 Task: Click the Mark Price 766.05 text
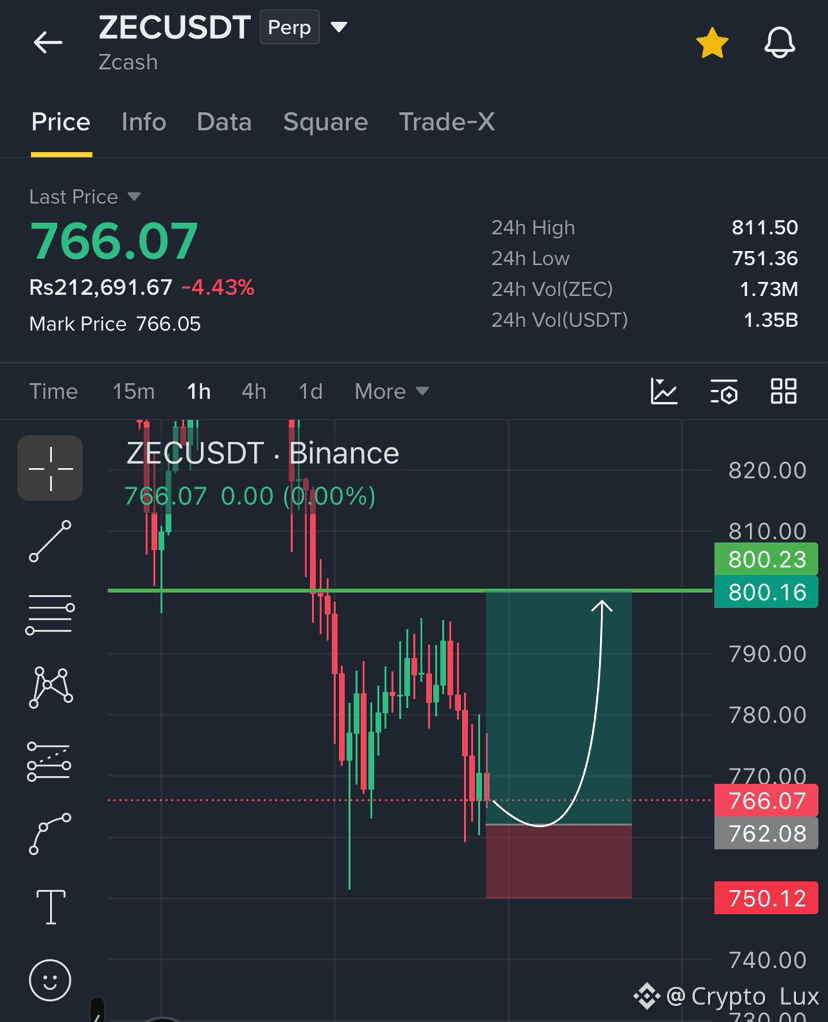click(115, 324)
